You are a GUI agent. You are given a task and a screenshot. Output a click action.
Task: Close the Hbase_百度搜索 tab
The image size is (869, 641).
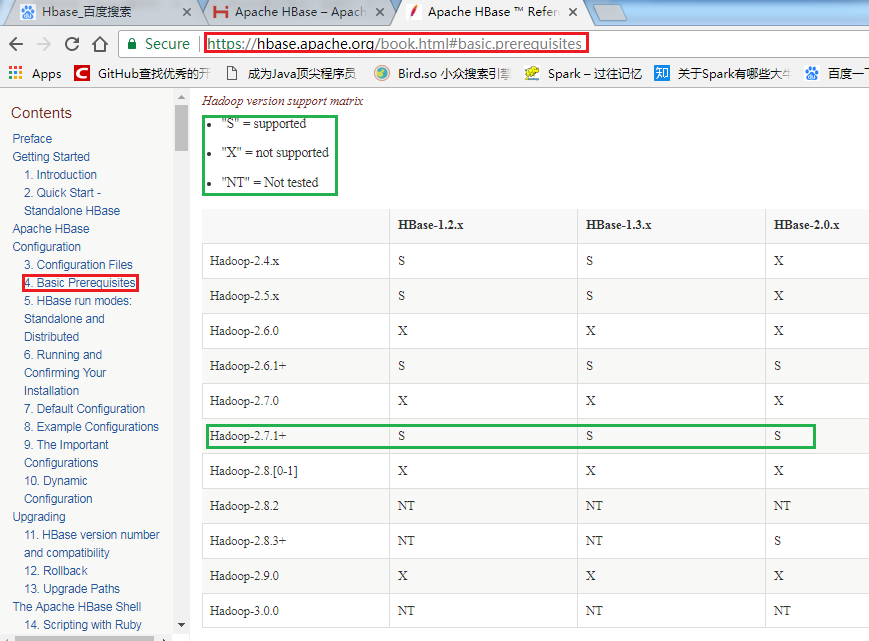pos(187,12)
